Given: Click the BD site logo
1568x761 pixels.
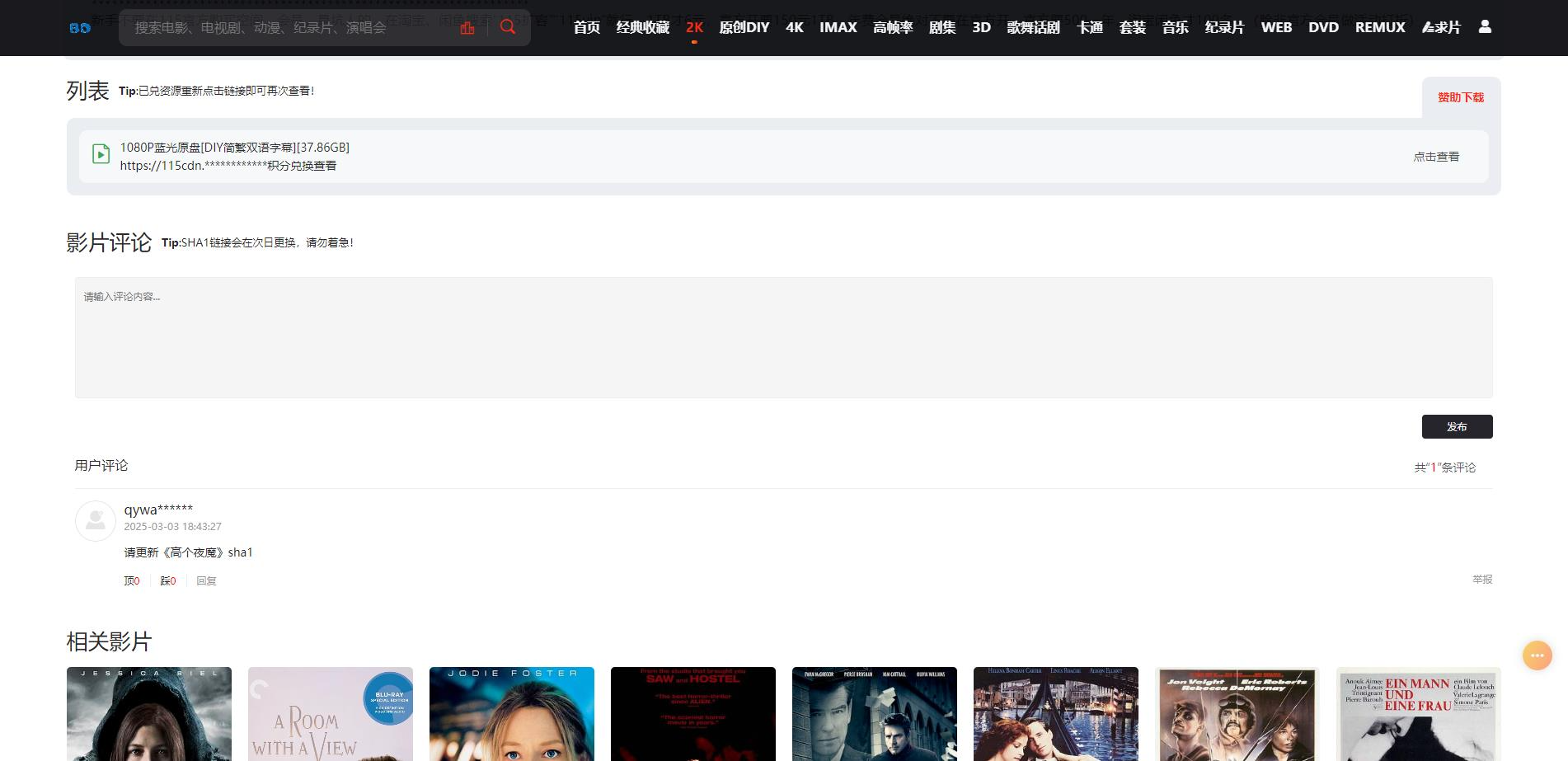Looking at the screenshot, I should (x=80, y=28).
